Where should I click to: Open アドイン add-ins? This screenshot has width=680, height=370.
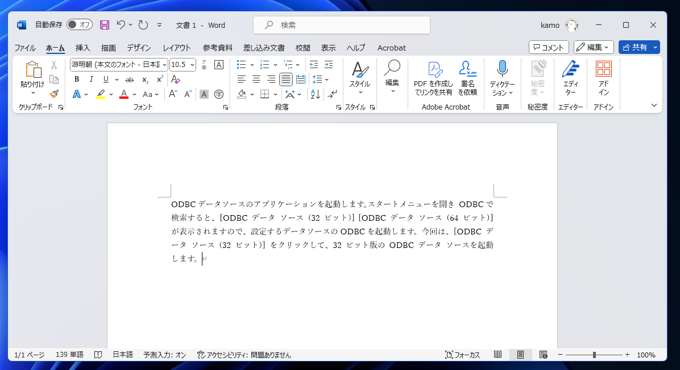pyautogui.click(x=603, y=79)
